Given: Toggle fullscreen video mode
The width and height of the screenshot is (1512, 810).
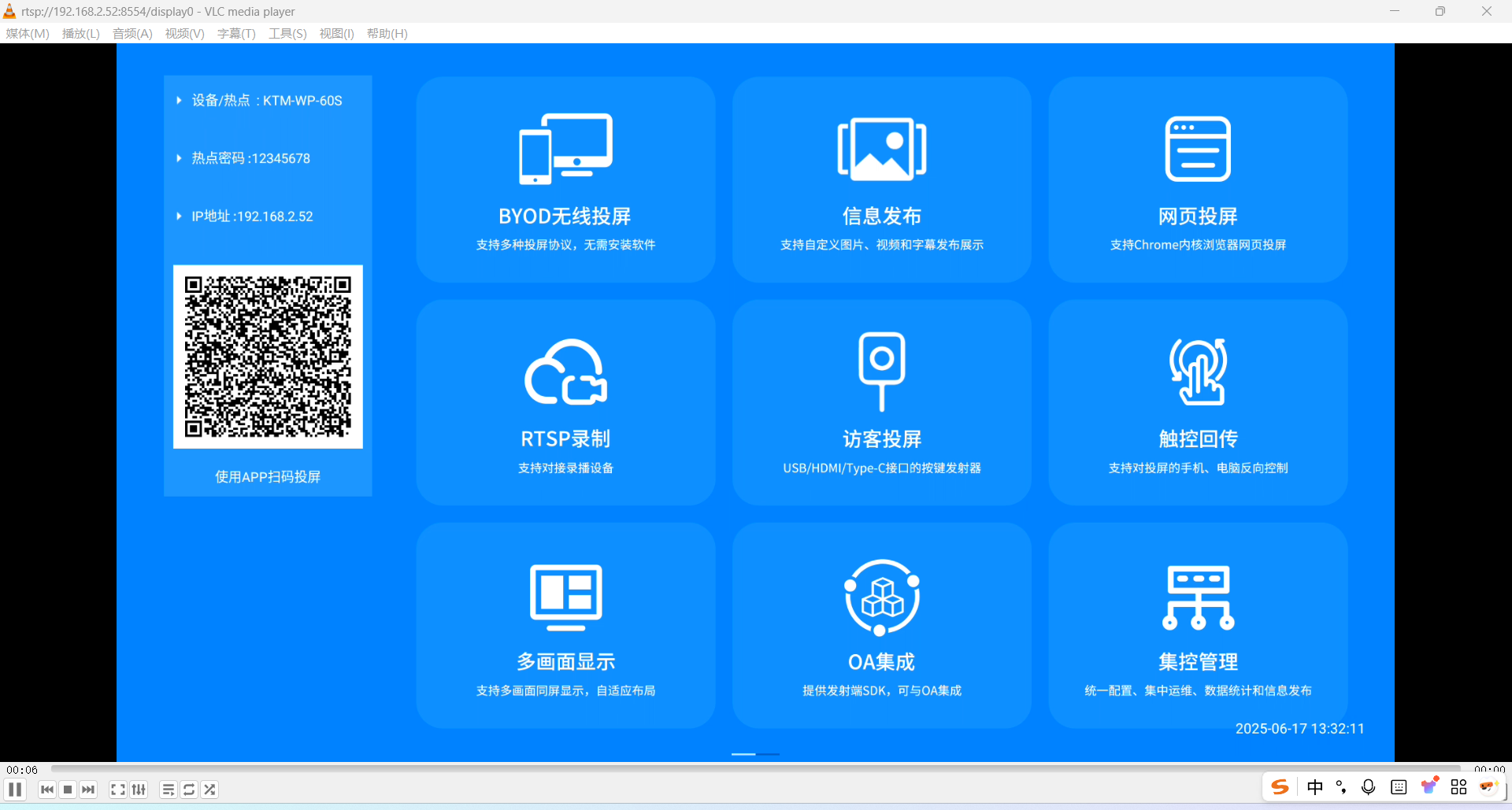Looking at the screenshot, I should tap(118, 790).
